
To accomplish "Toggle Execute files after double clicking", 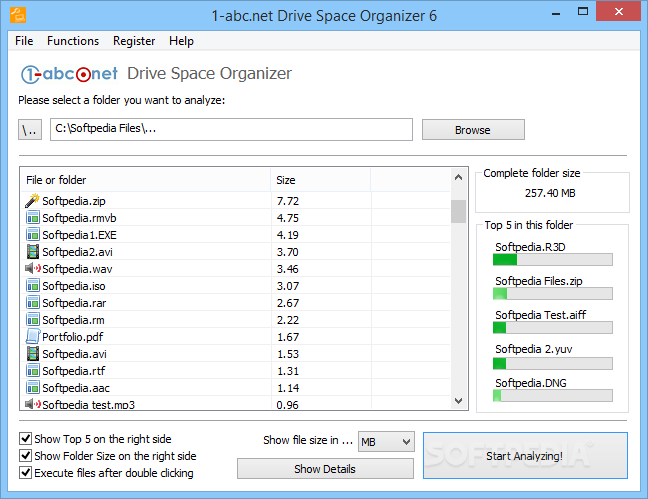I will pos(26,472).
